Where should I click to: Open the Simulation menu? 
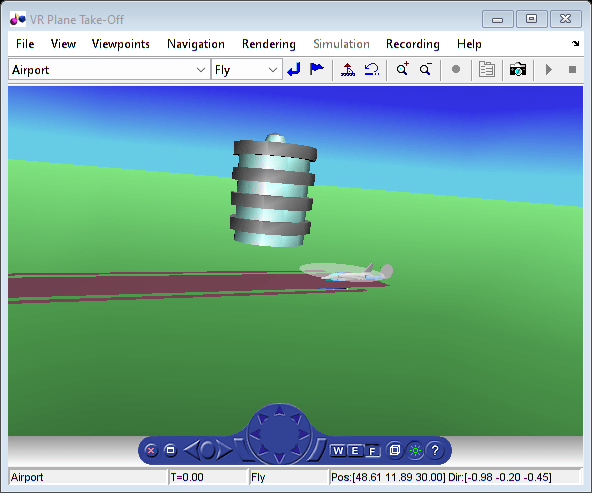[341, 44]
